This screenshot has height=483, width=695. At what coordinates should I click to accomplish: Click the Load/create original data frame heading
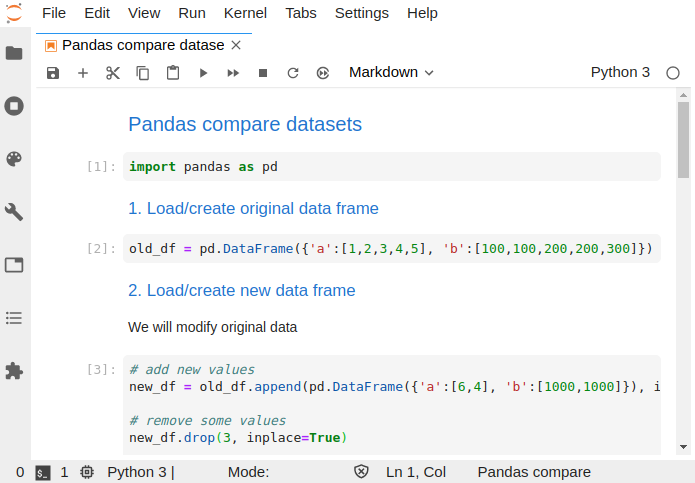coord(254,208)
